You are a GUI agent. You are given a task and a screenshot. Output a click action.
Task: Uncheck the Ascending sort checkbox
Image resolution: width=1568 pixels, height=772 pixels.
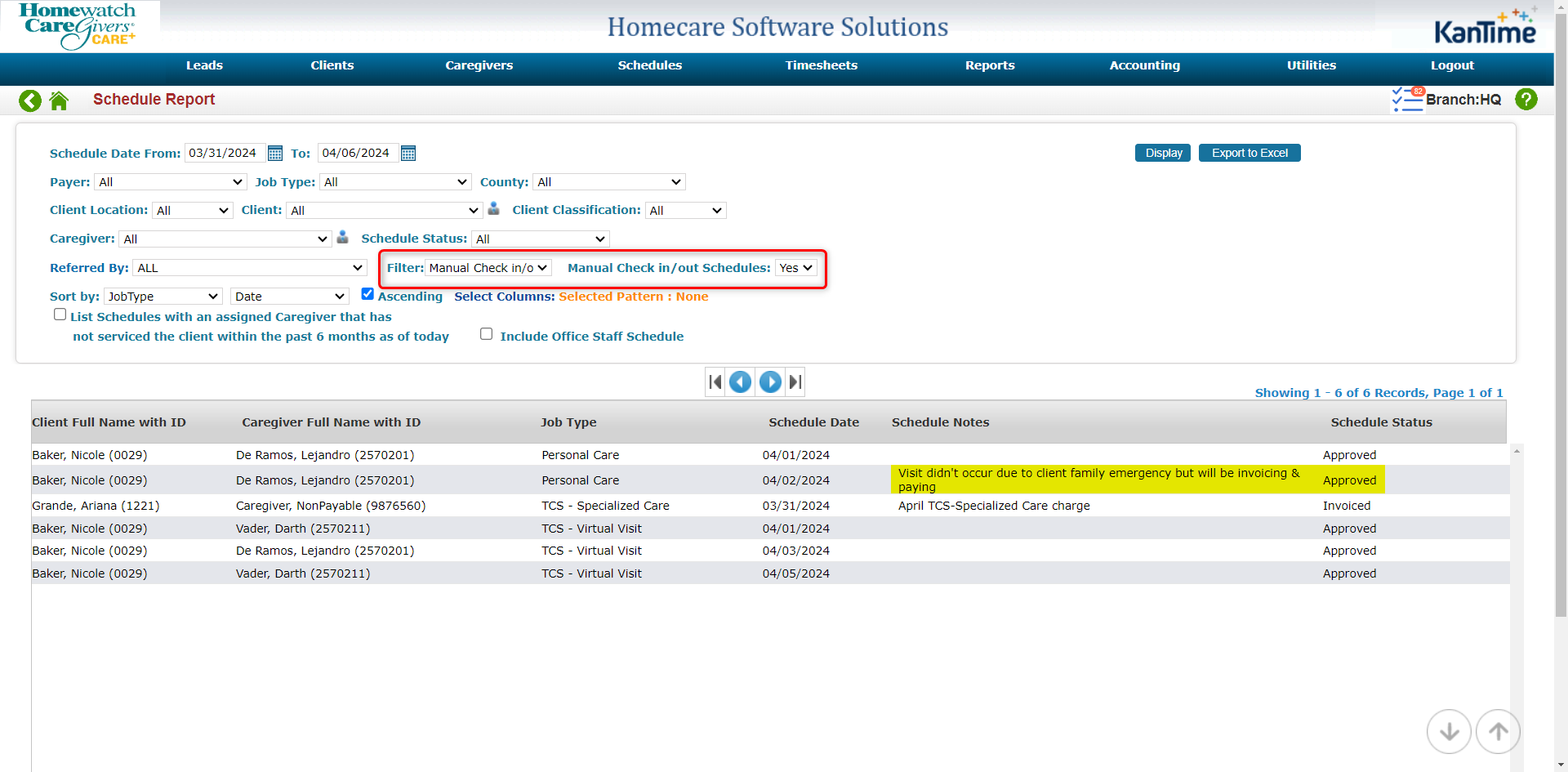367,294
